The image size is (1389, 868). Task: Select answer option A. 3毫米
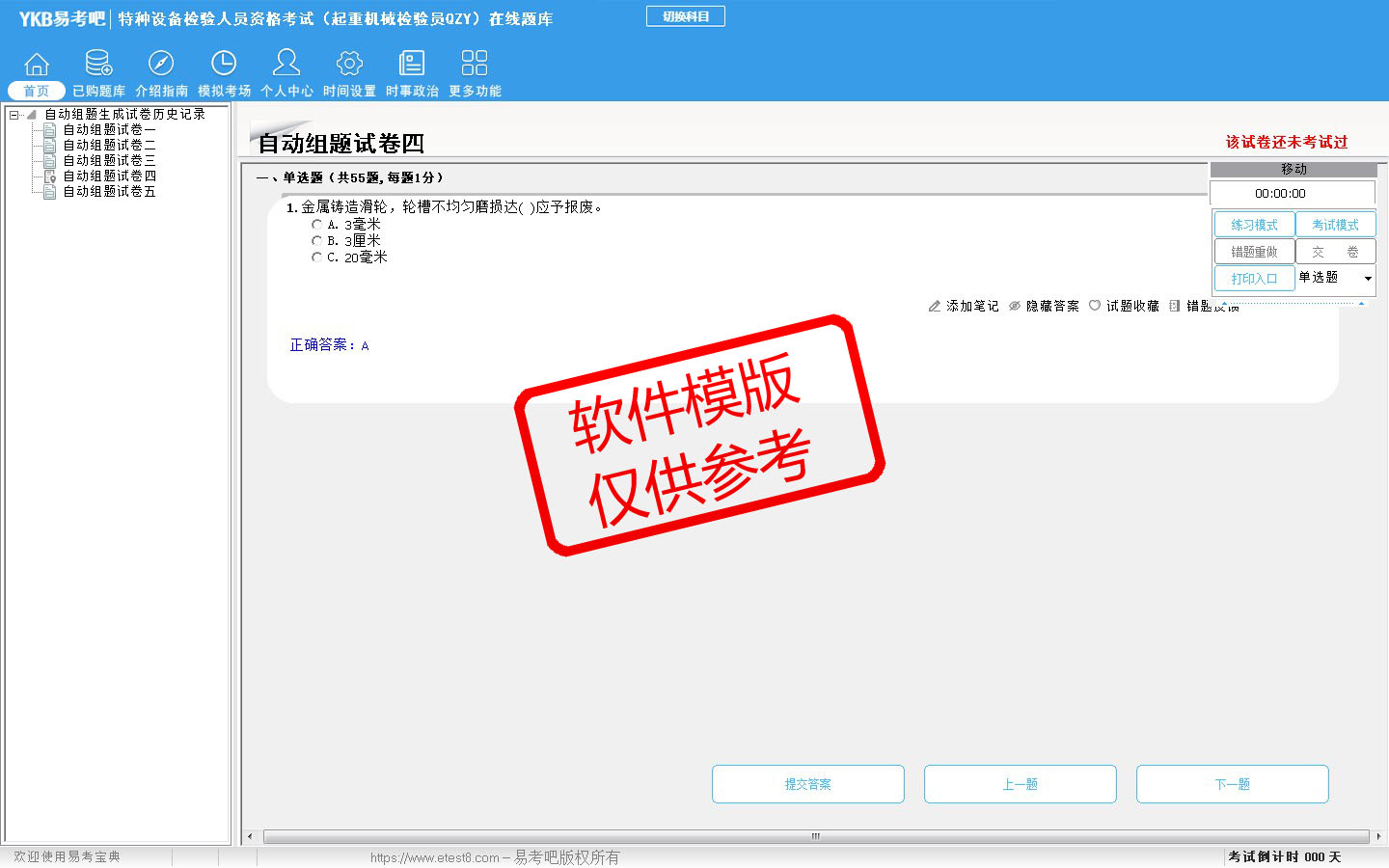click(316, 225)
